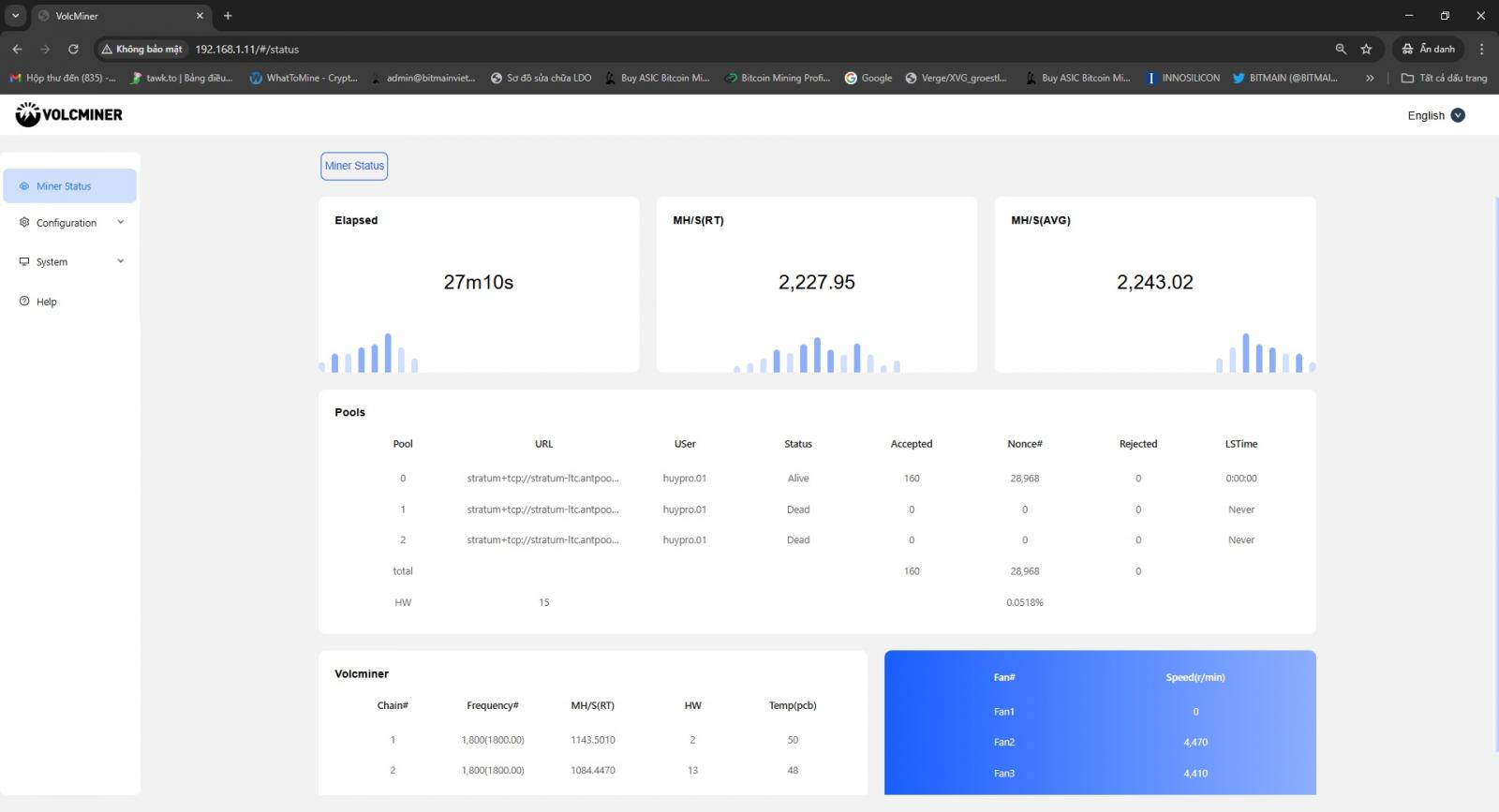Click the Dead status of pool 1
The height and width of the screenshot is (812, 1499).
click(x=798, y=509)
